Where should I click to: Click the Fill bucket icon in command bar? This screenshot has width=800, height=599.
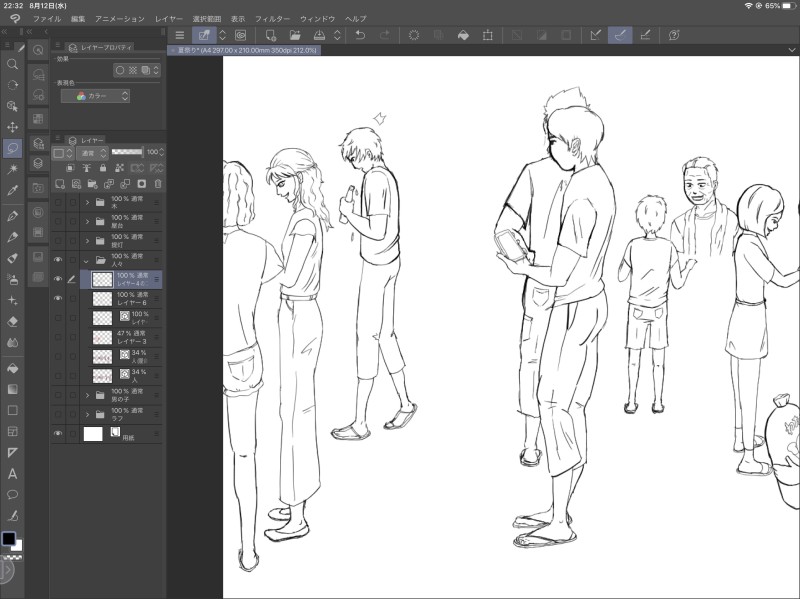[x=463, y=35]
